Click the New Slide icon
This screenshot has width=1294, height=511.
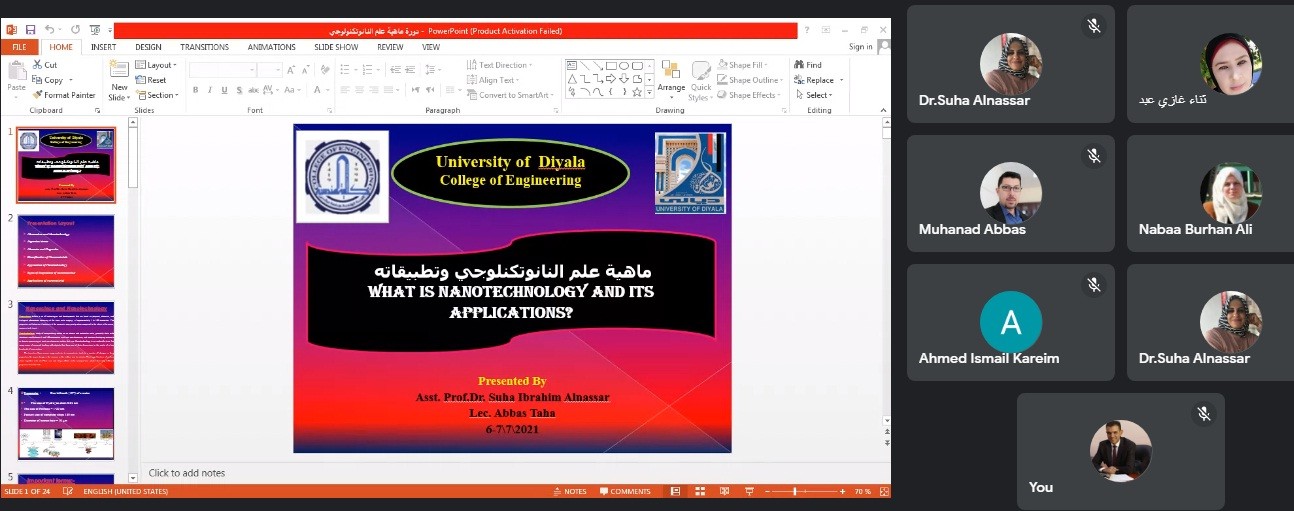(x=119, y=69)
